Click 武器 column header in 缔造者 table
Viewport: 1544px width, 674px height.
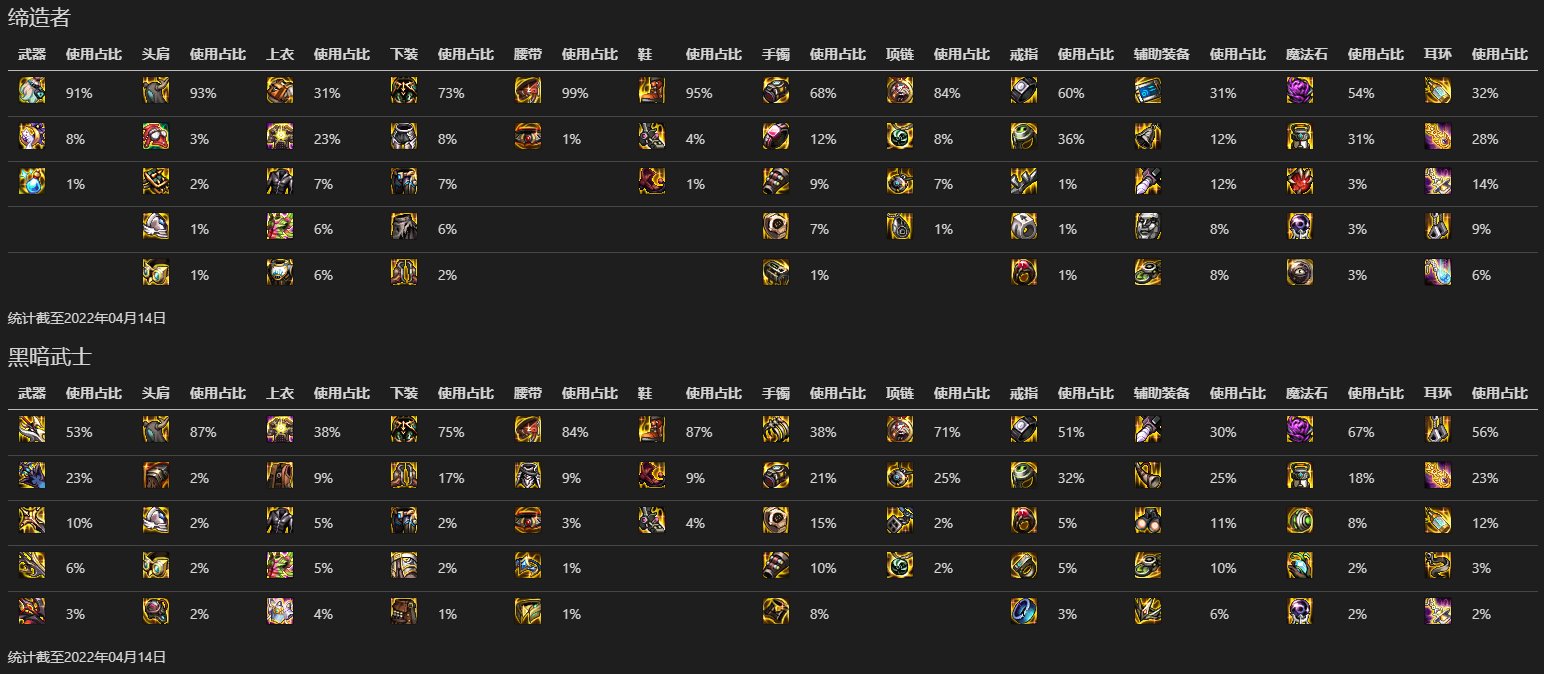[32, 55]
